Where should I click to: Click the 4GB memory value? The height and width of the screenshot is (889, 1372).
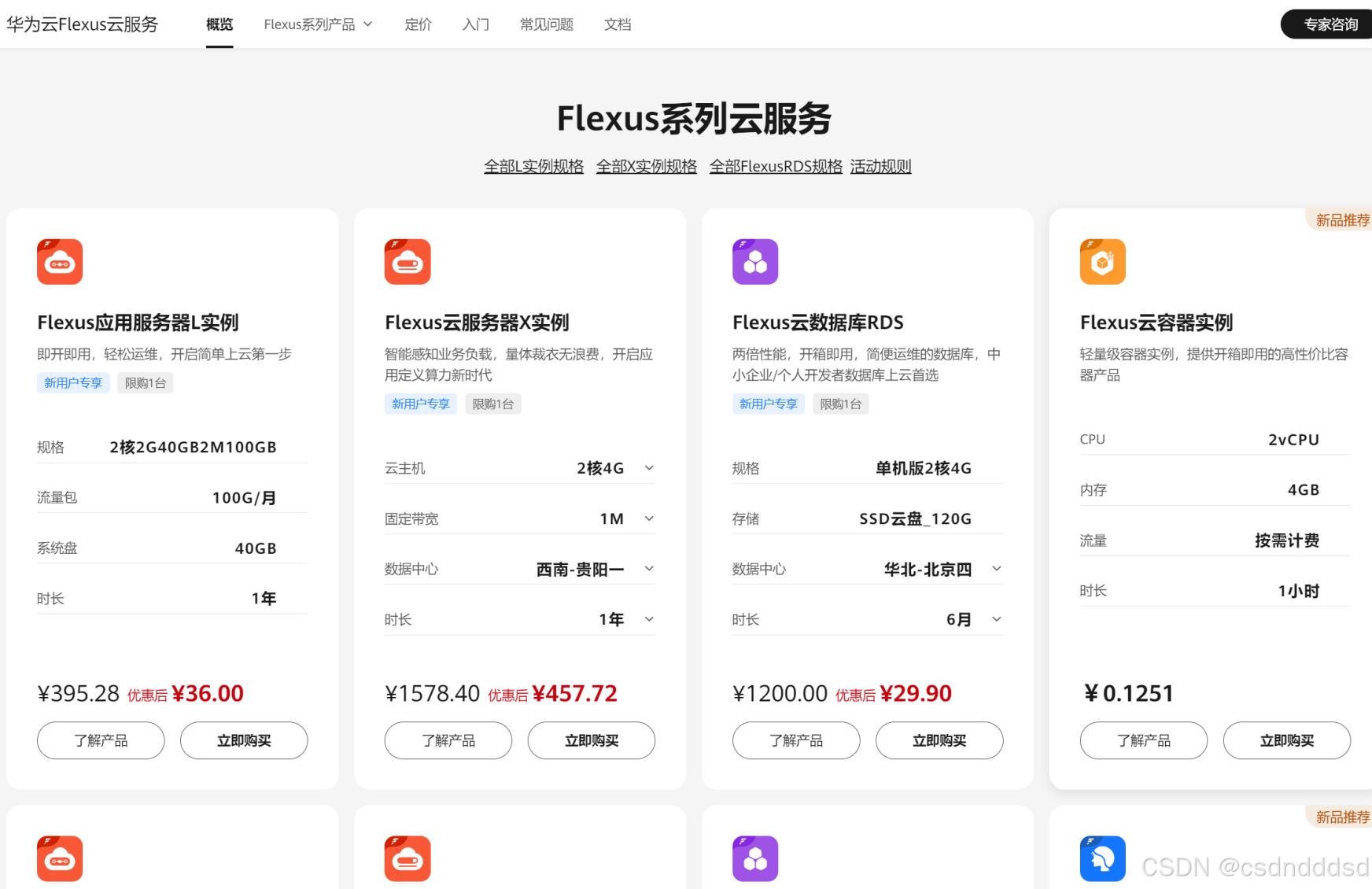click(1304, 490)
